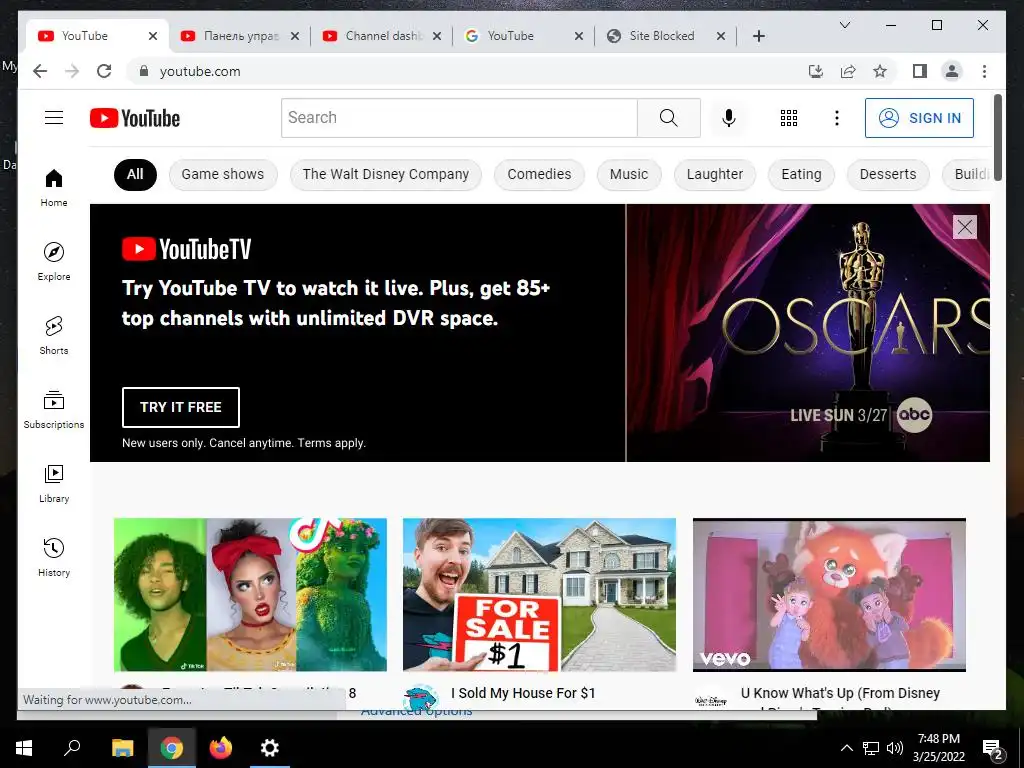Open History in the sidebar
The width and height of the screenshot is (1024, 768).
click(x=54, y=557)
